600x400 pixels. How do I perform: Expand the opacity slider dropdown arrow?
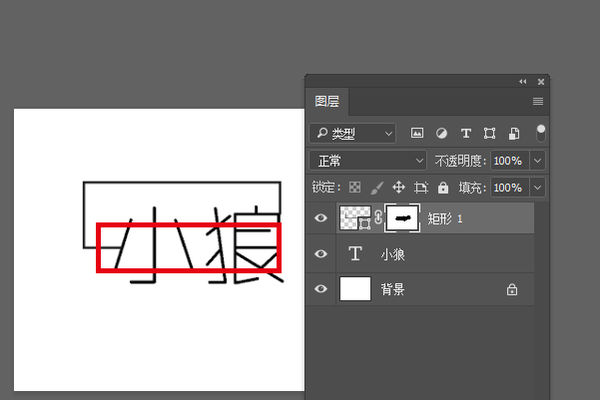pyautogui.click(x=537, y=161)
